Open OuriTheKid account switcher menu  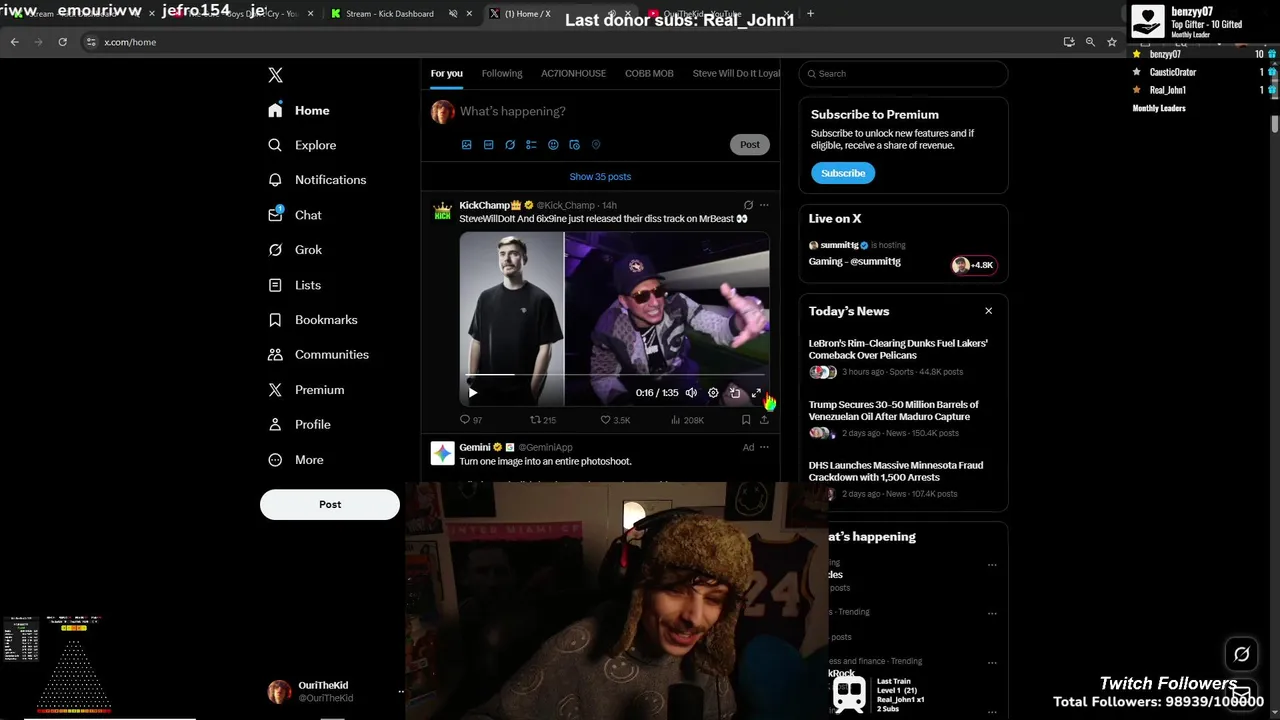point(335,691)
